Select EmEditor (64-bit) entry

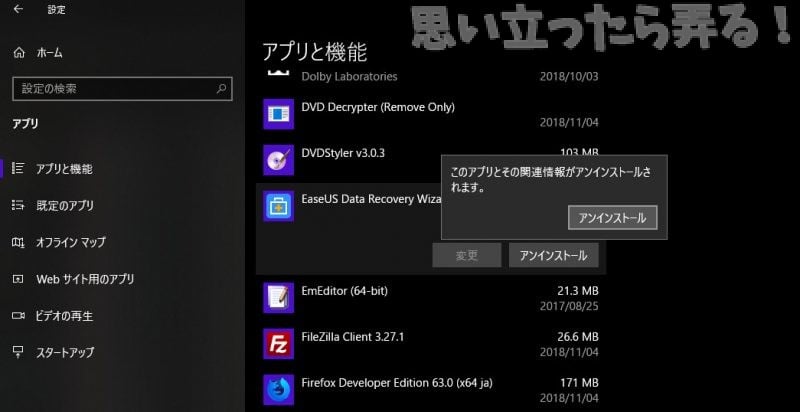(344, 291)
